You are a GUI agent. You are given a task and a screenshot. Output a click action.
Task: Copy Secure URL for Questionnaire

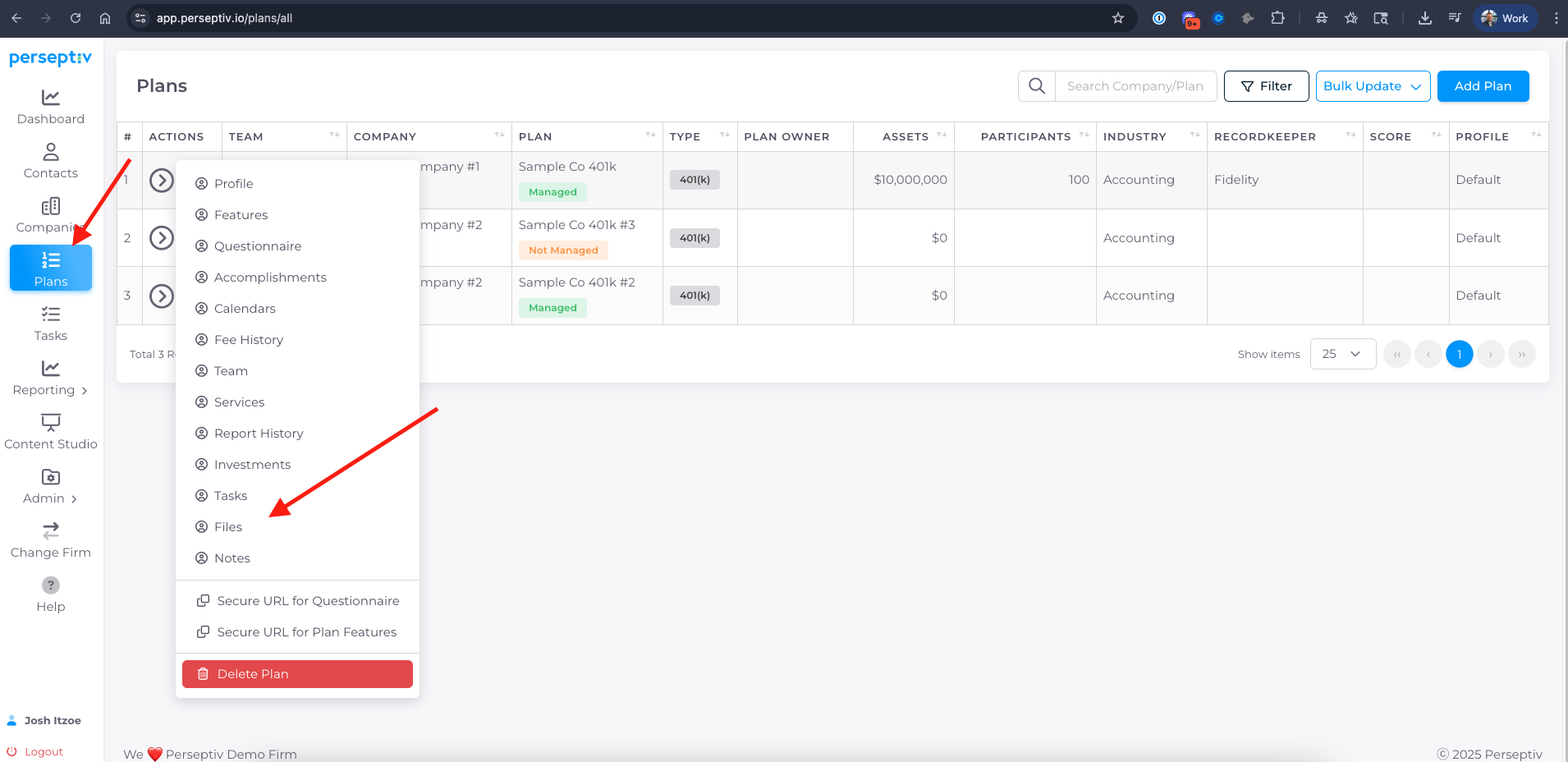tap(297, 601)
